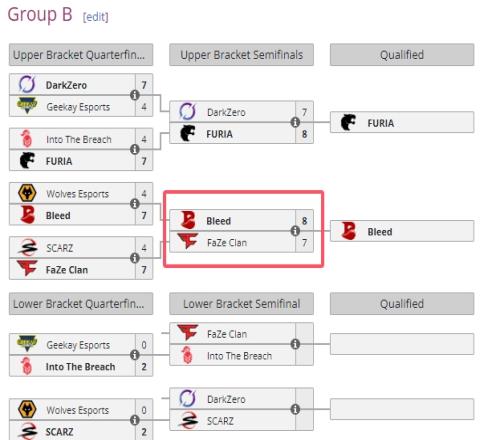Image resolution: width=500 pixels, height=440 pixels.
Task: Click the FURIA logo in Qualified slot
Action: click(x=348, y=122)
